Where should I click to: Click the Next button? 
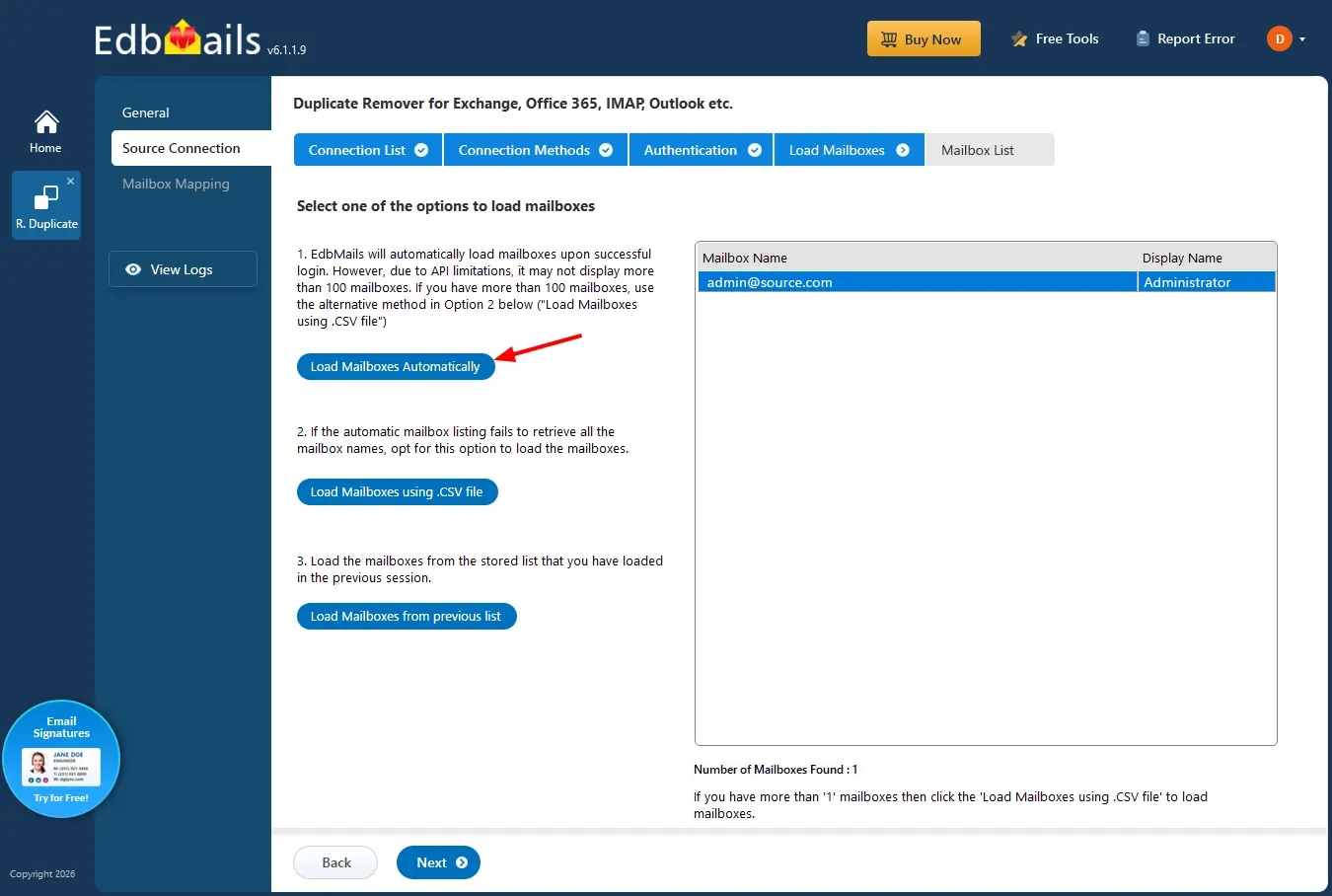(438, 862)
